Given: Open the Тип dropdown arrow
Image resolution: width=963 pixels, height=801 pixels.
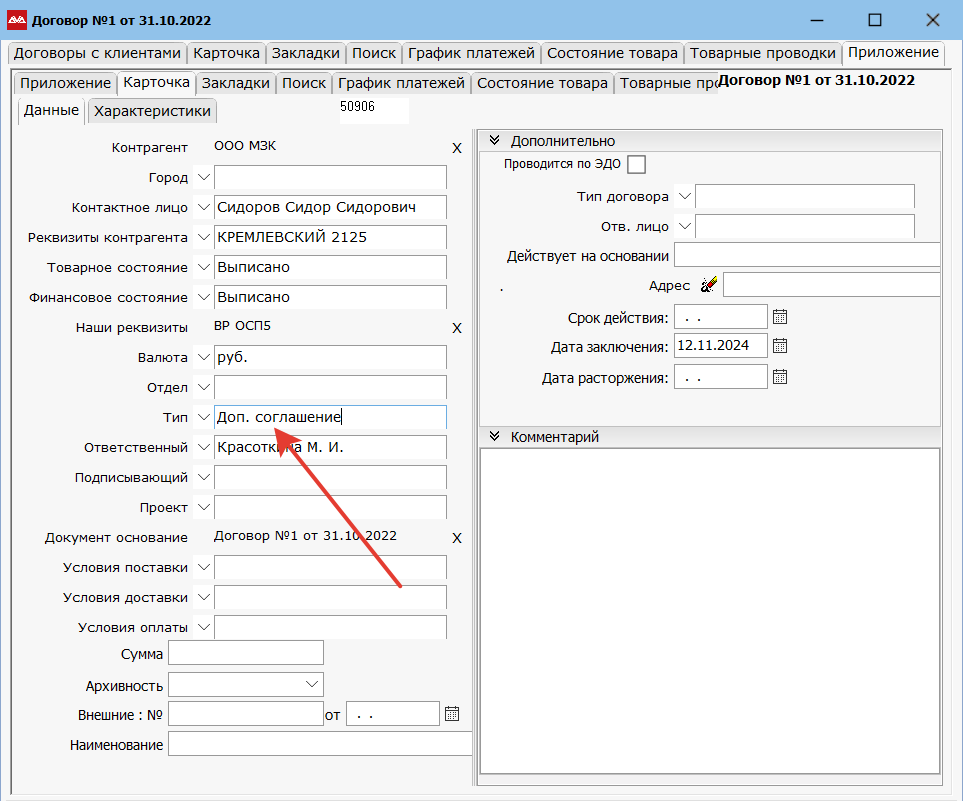Looking at the screenshot, I should click(x=203, y=417).
